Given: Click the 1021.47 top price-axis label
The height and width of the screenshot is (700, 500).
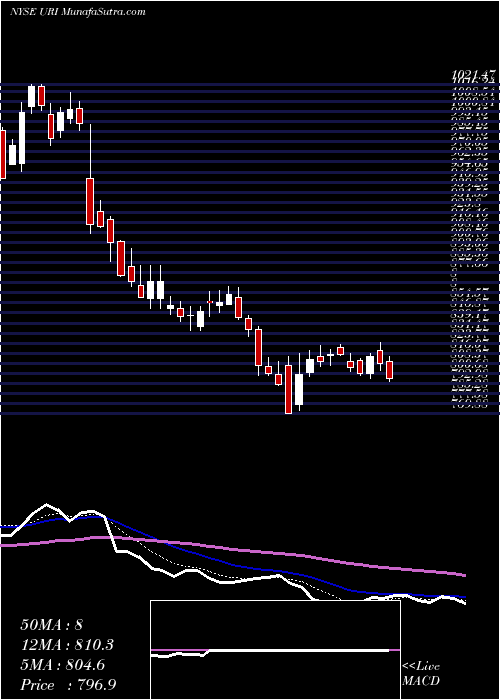Looking at the screenshot, I should [x=473, y=76].
